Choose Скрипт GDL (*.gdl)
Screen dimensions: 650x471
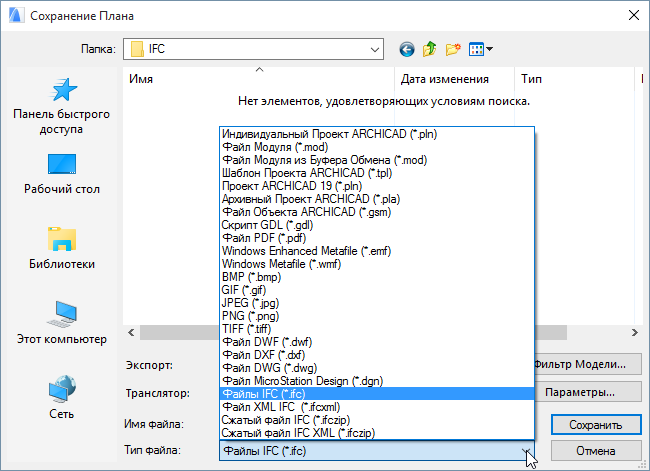[x=377, y=225]
